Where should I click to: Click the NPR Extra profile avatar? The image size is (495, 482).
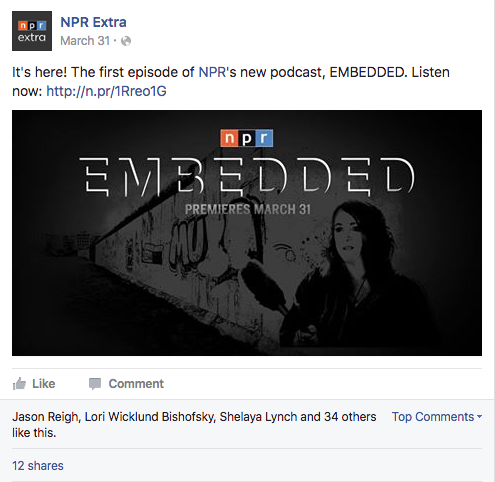point(32,31)
